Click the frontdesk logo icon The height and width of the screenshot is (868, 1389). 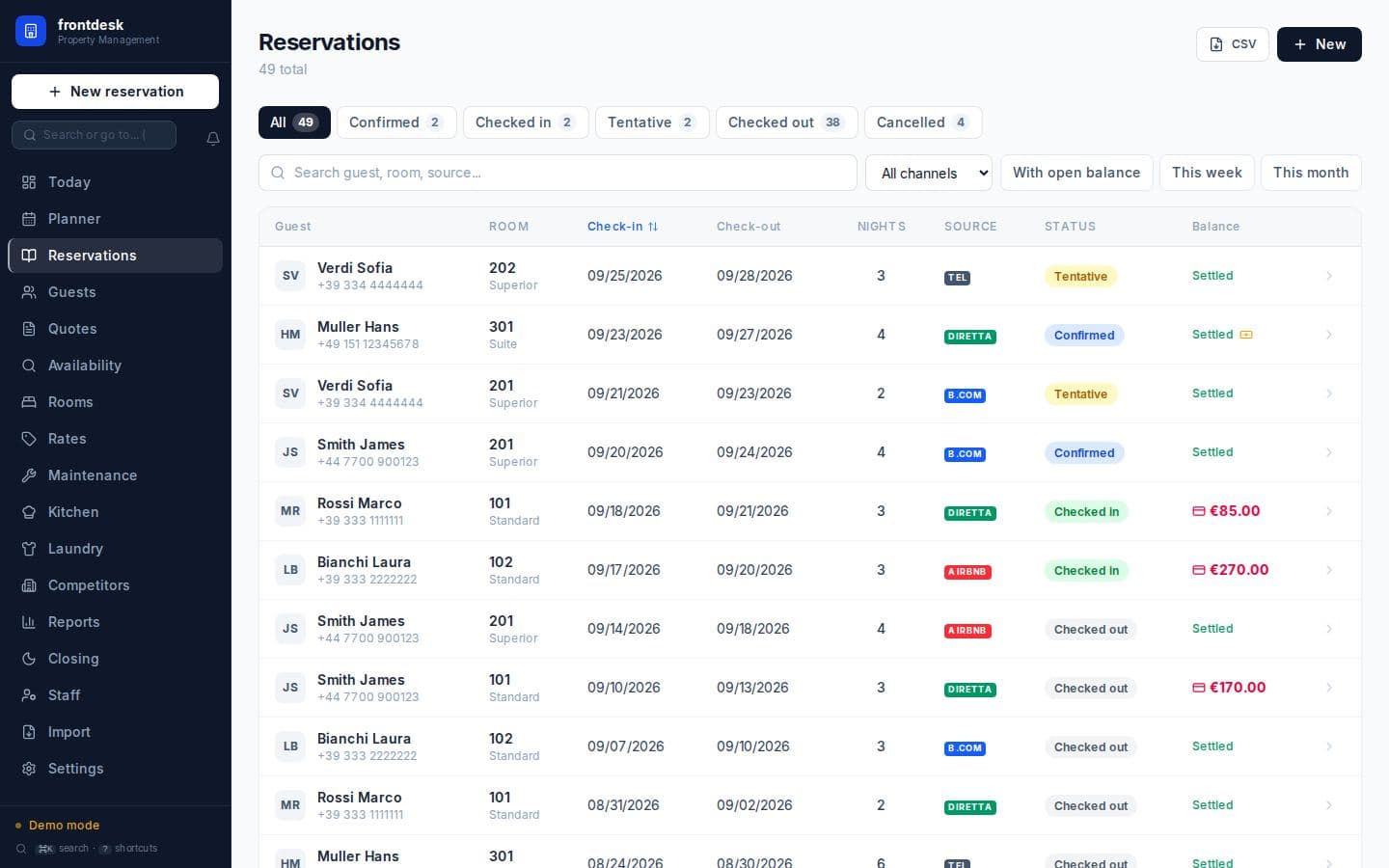31,31
